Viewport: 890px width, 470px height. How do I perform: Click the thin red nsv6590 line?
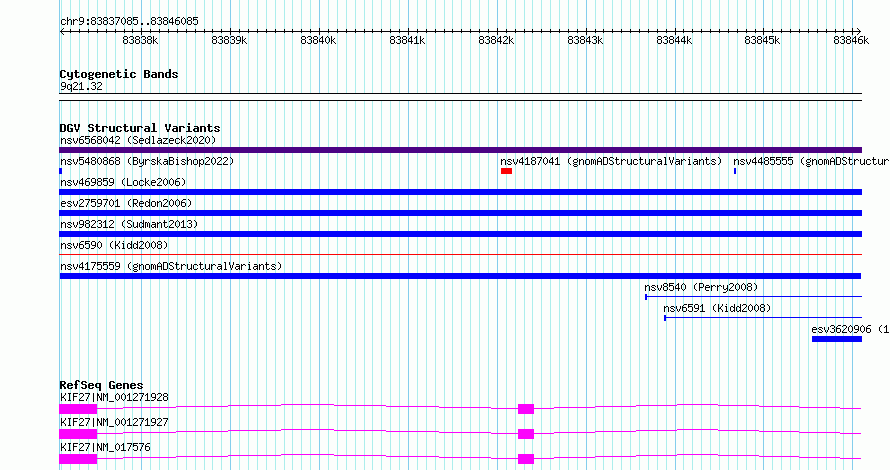pyautogui.click(x=460, y=254)
